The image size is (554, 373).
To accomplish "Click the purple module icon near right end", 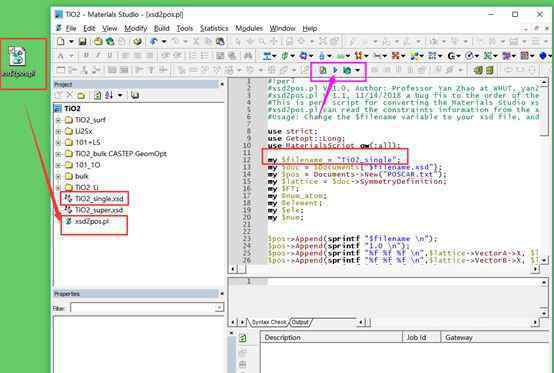I will [506, 56].
